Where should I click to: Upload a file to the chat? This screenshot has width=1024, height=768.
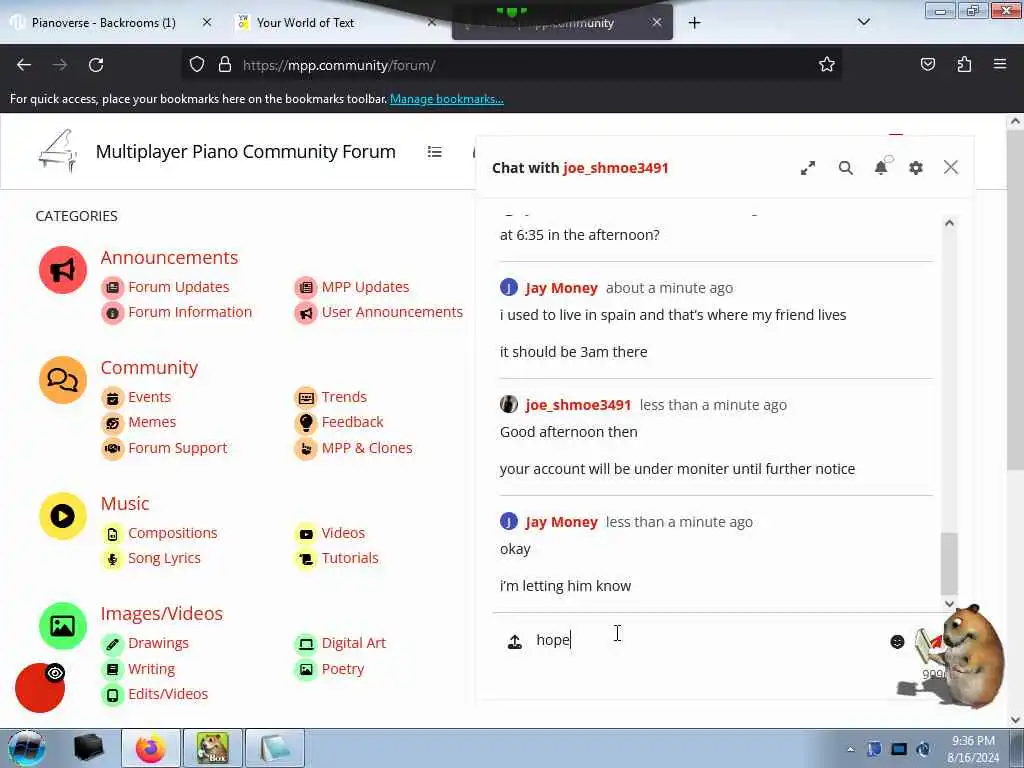click(x=515, y=641)
